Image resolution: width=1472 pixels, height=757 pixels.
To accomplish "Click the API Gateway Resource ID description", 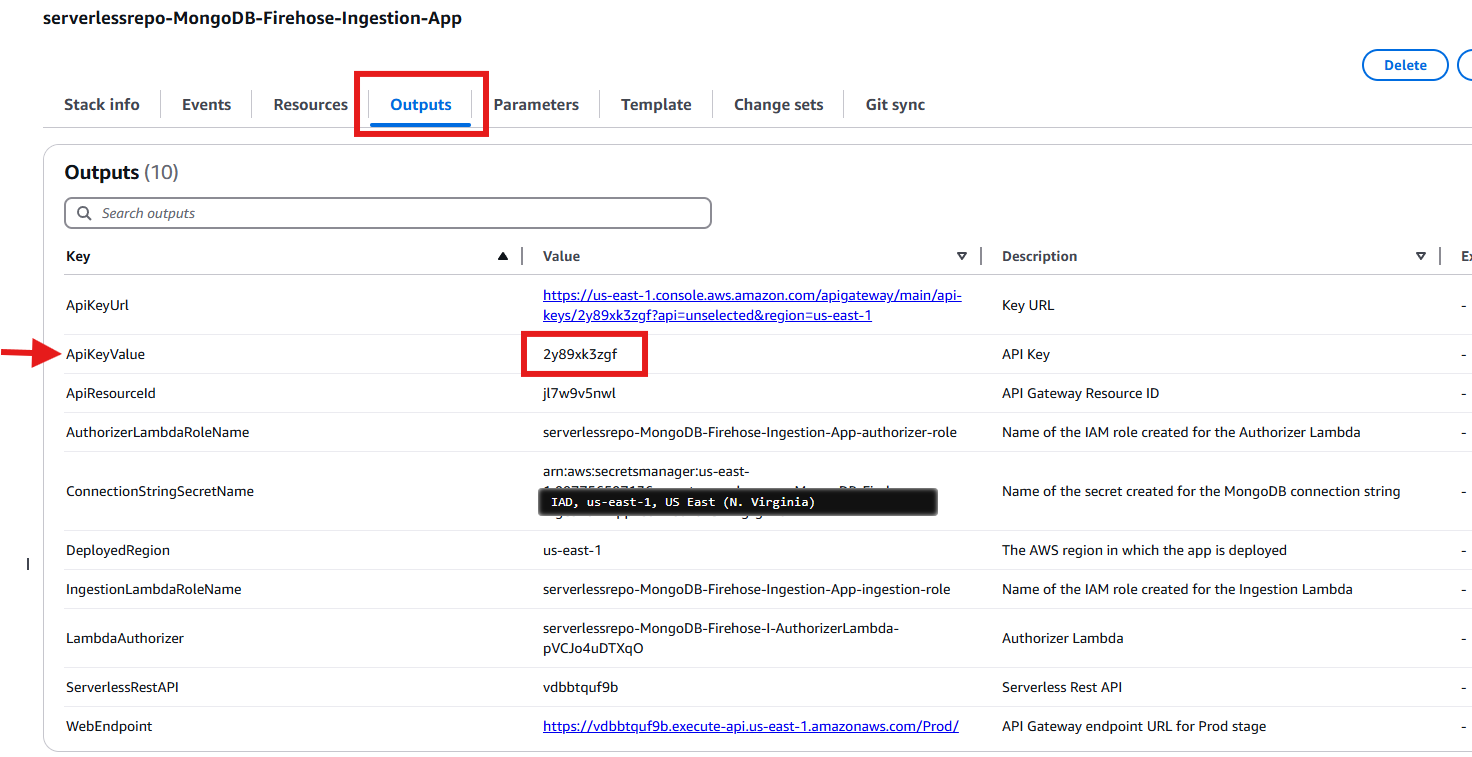I will (x=1081, y=393).
